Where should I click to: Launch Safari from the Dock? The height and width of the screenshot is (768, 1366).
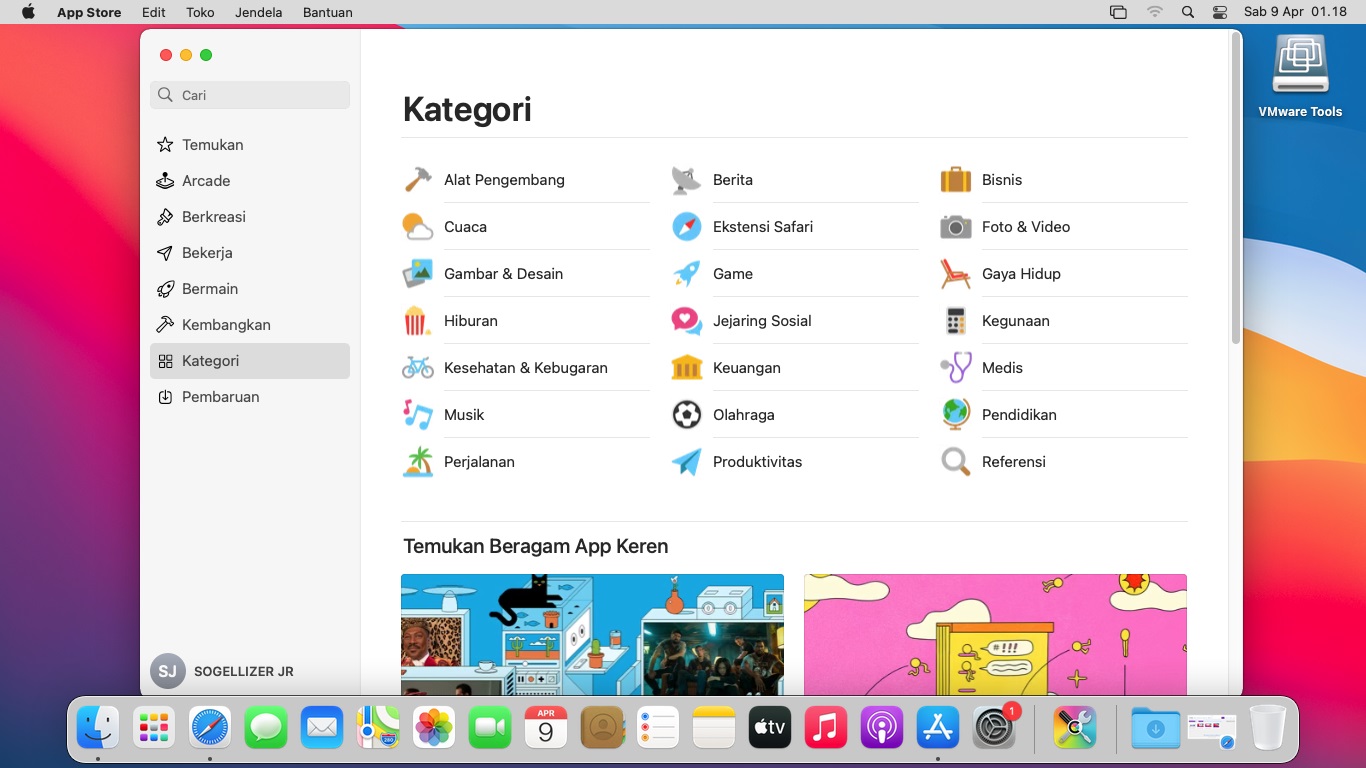210,728
